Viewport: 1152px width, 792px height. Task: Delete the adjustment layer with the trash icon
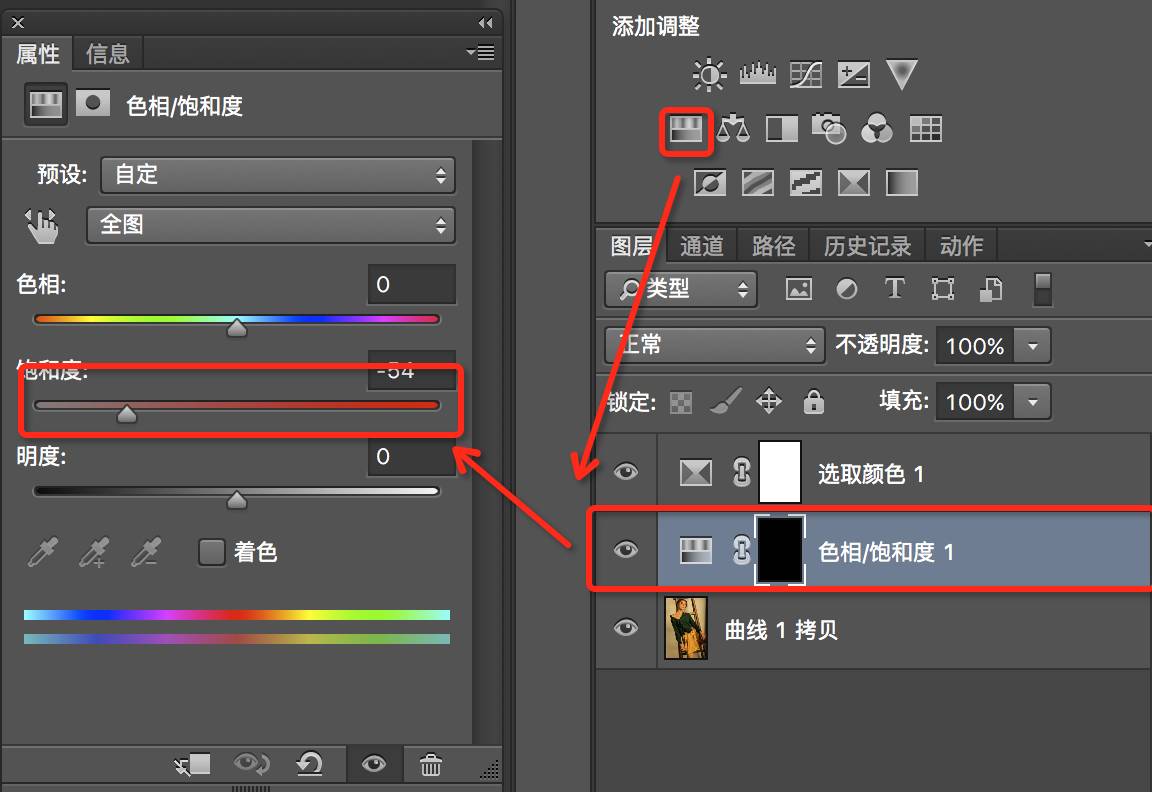pos(431,765)
